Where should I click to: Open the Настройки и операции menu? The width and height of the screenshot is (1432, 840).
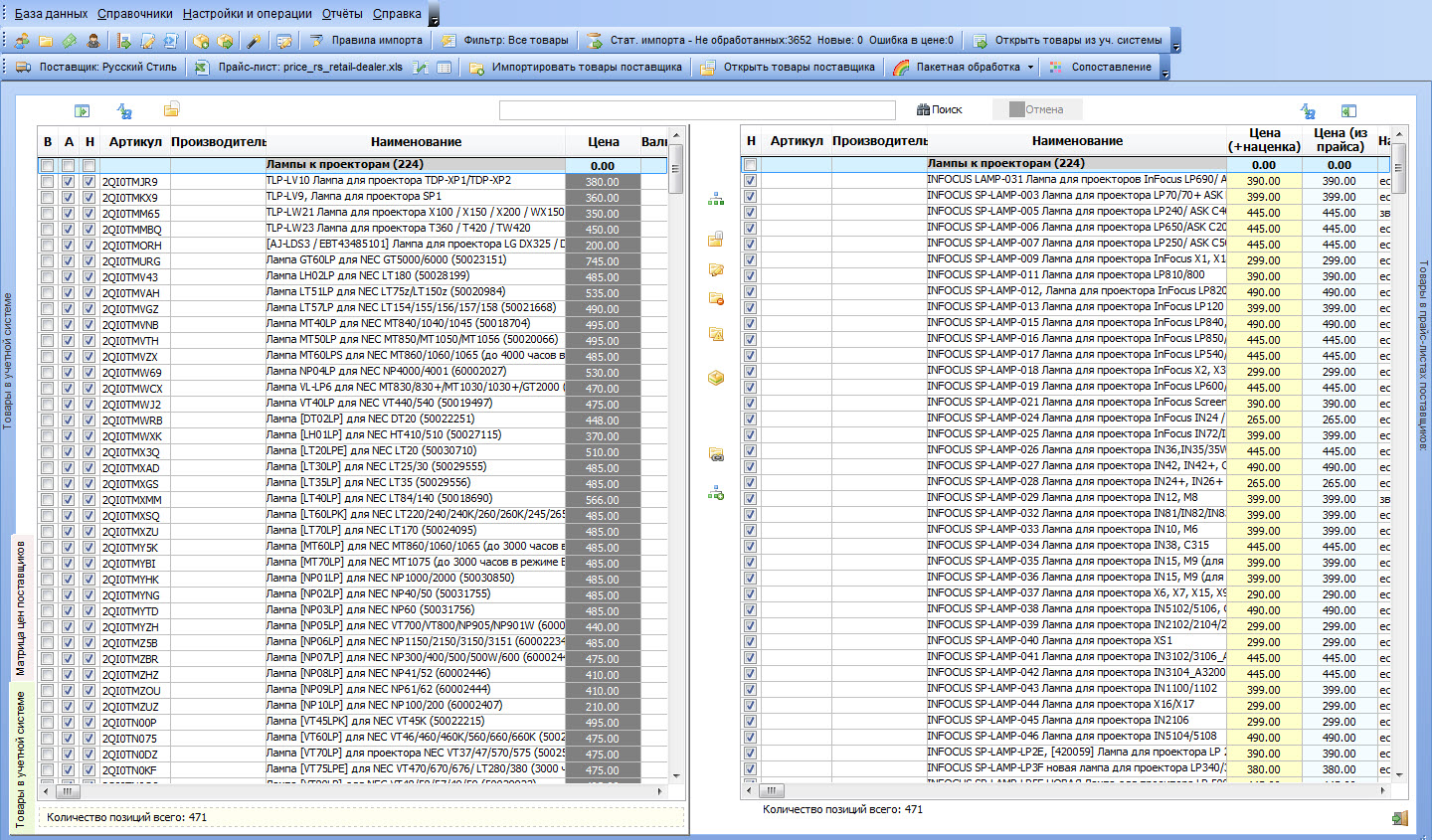click(x=248, y=14)
